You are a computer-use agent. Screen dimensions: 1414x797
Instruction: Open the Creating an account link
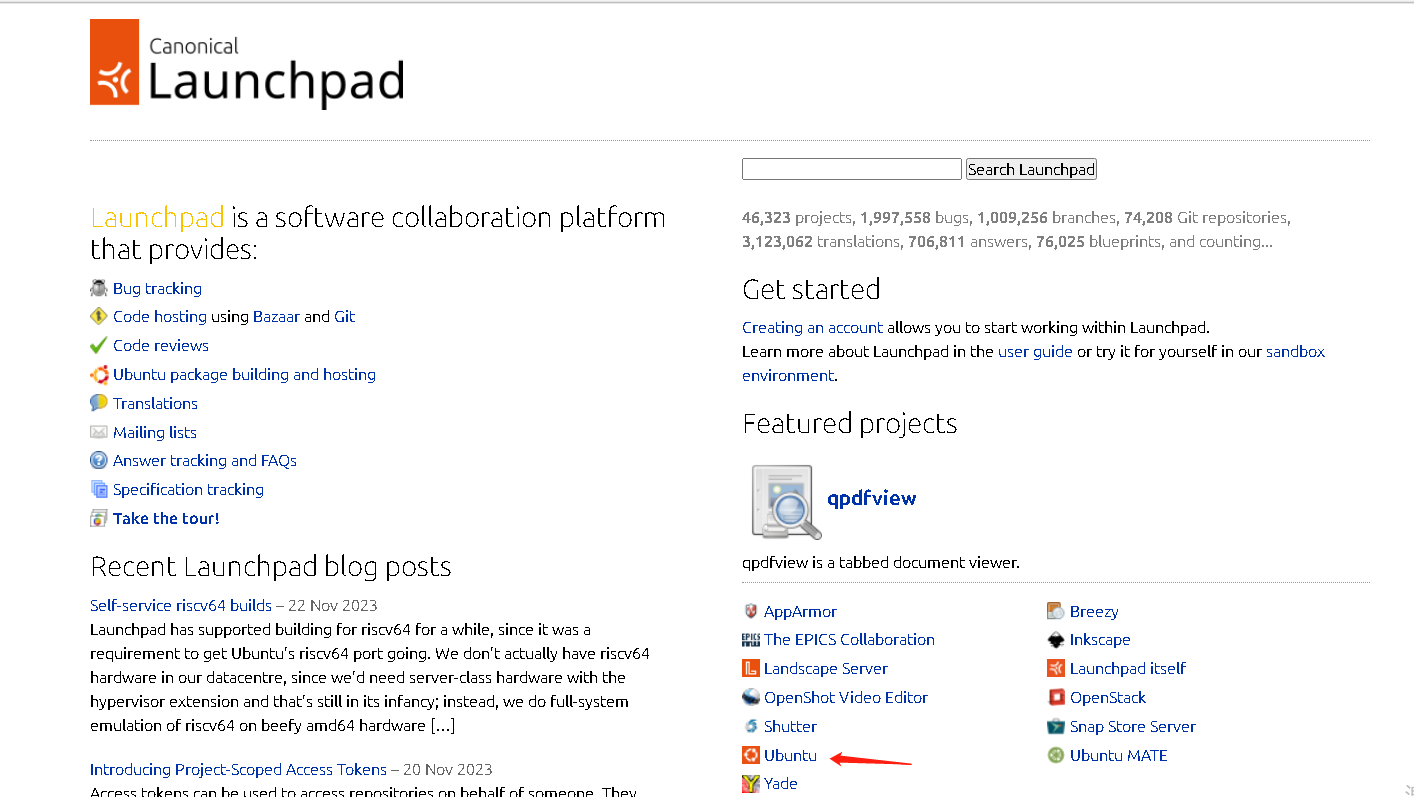pyautogui.click(x=812, y=327)
